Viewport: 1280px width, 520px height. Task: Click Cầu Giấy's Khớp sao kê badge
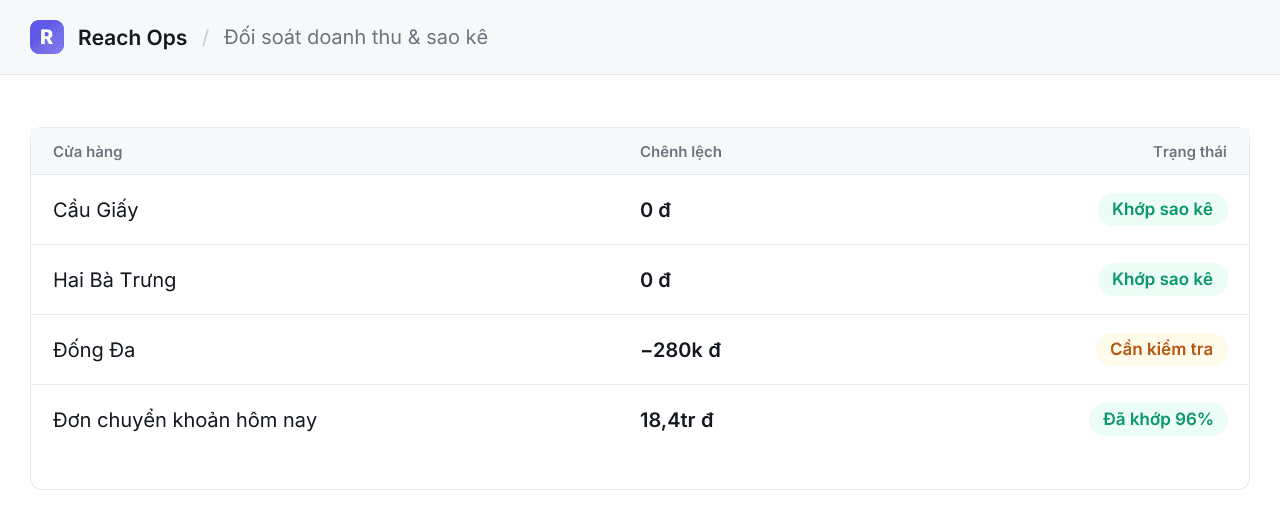pos(1162,210)
